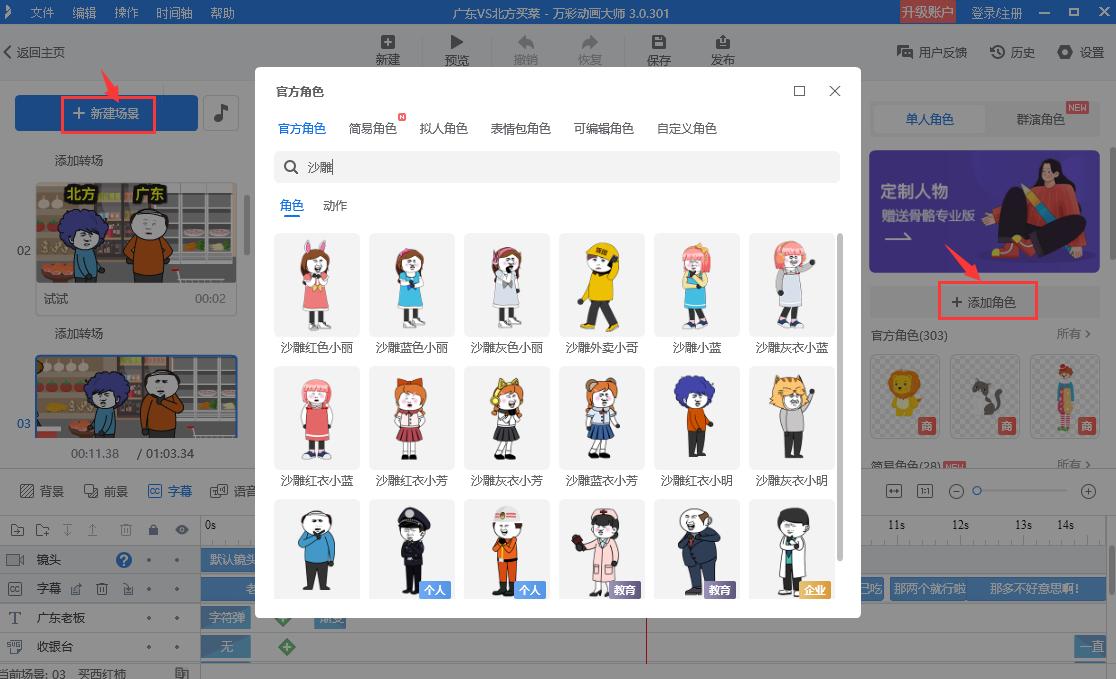Open the 时间轴 menu

pyautogui.click(x=175, y=13)
